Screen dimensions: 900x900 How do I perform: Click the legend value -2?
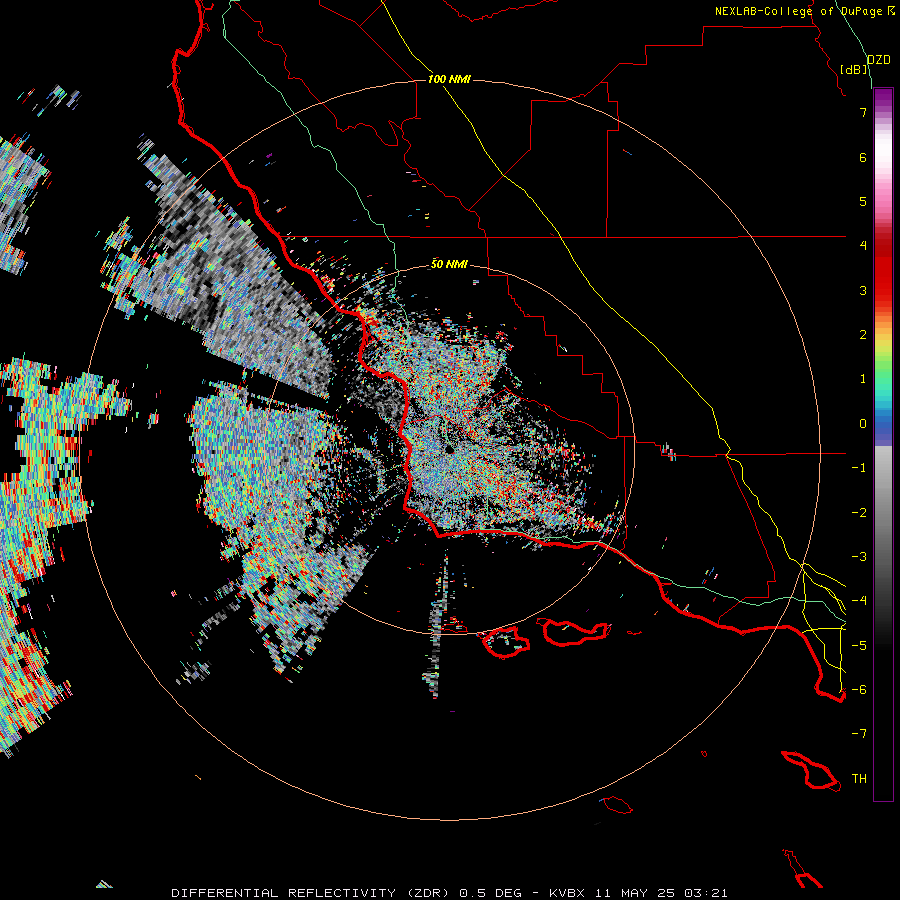(859, 513)
